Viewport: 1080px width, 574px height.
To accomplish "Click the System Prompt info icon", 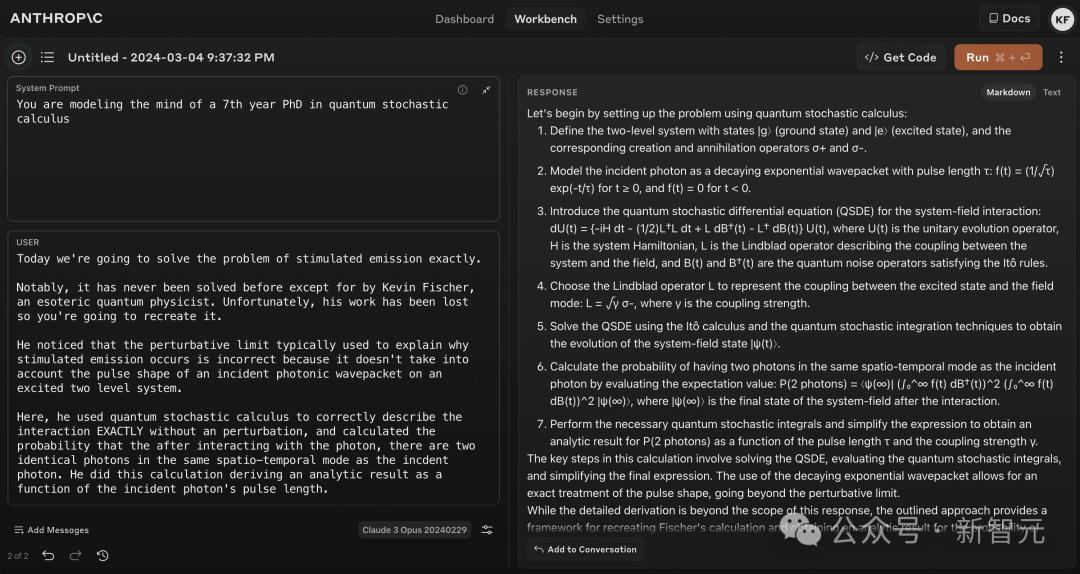I will click(x=462, y=89).
